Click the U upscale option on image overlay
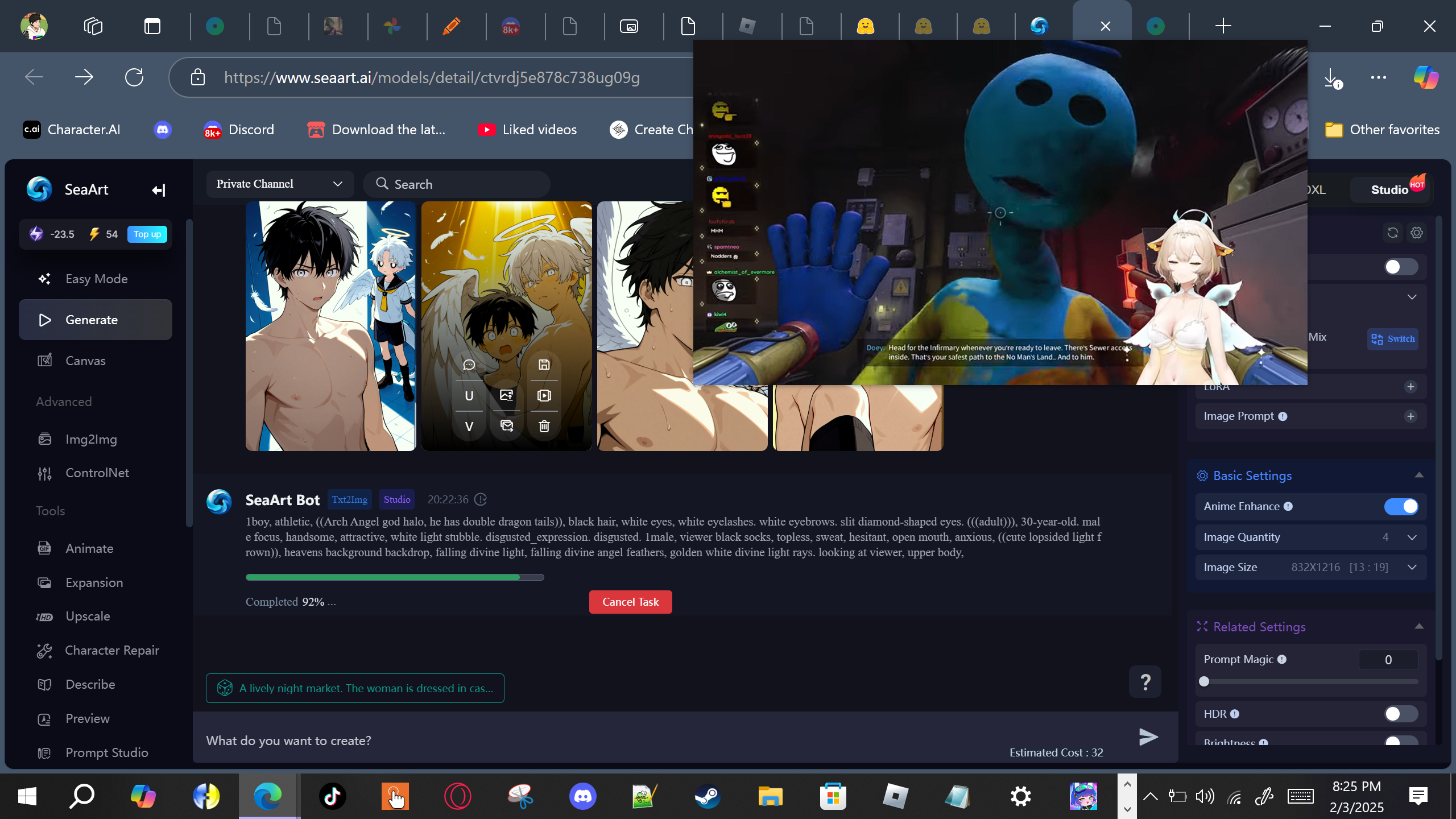 point(469,396)
